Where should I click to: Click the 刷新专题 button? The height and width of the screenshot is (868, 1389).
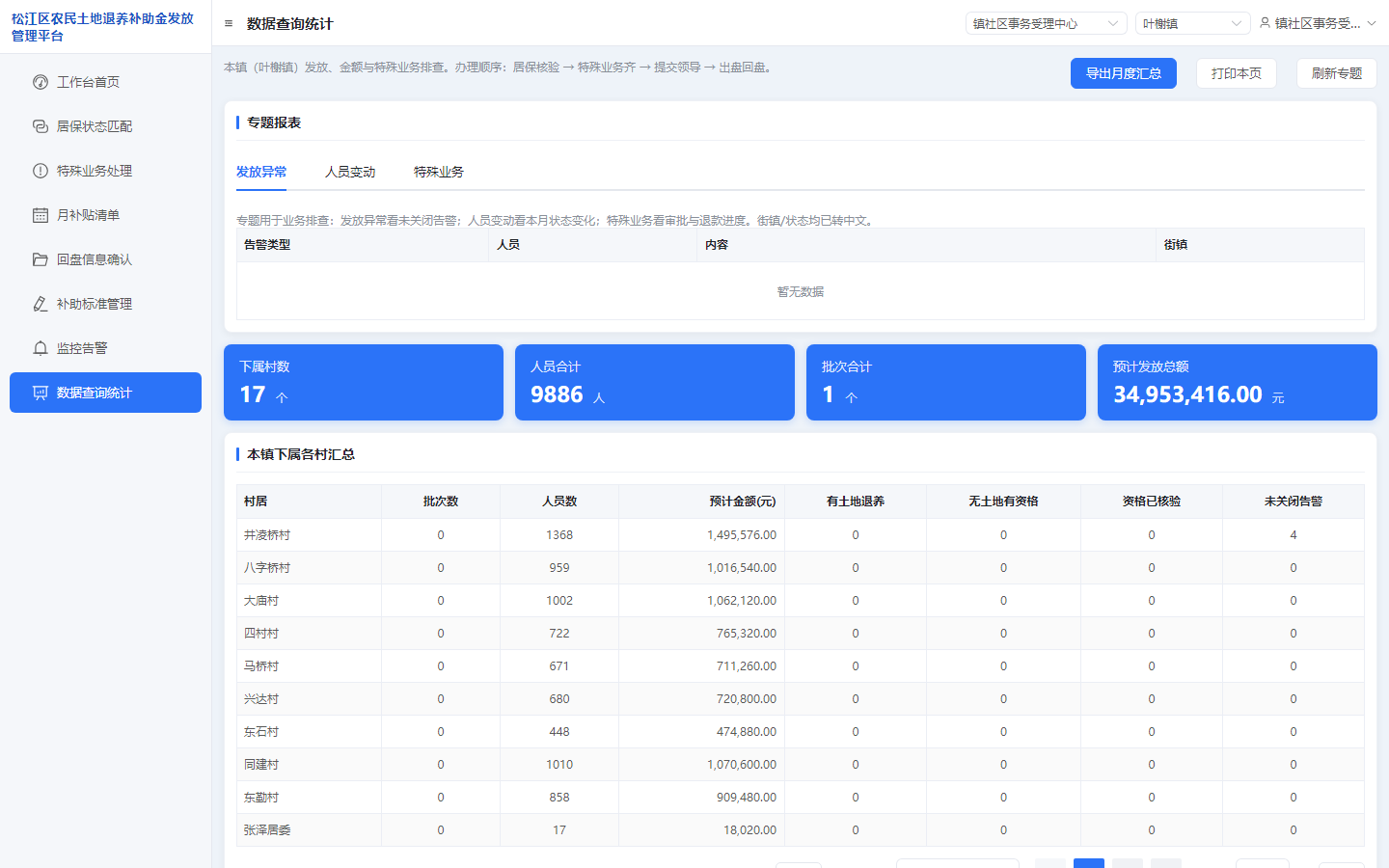coord(1337,73)
